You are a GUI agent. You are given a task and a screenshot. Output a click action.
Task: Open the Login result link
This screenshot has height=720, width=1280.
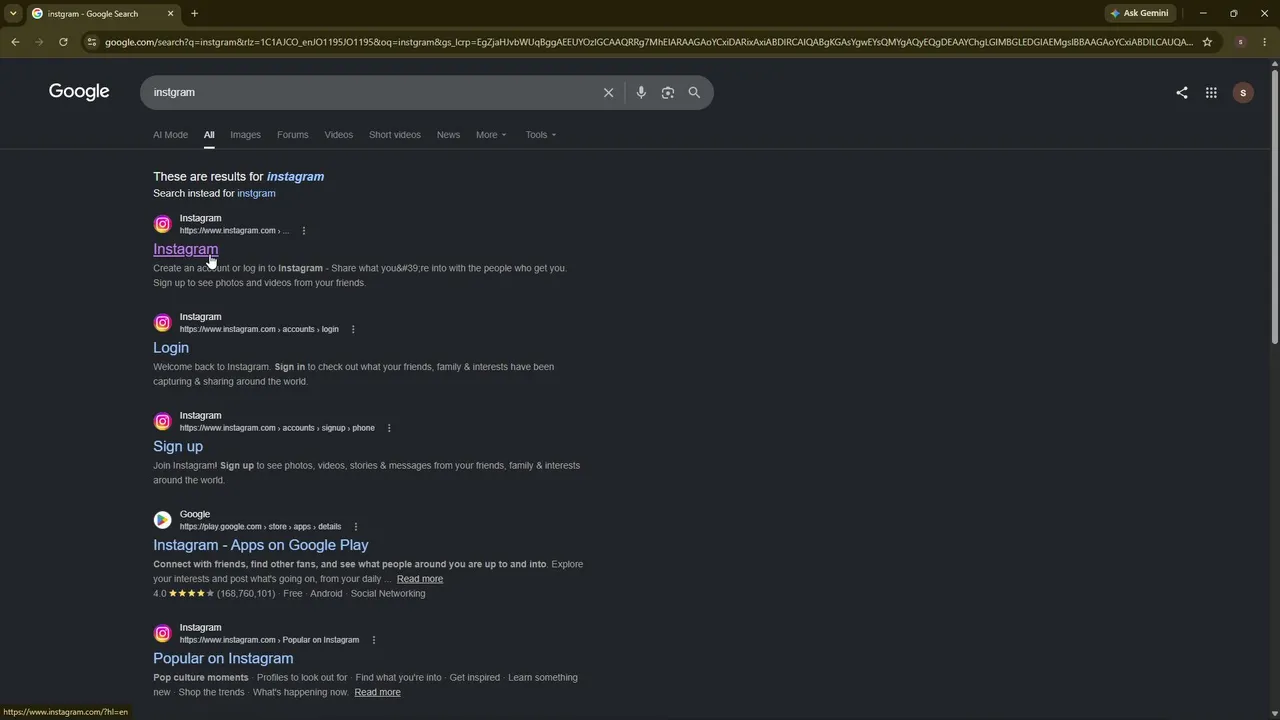point(171,348)
